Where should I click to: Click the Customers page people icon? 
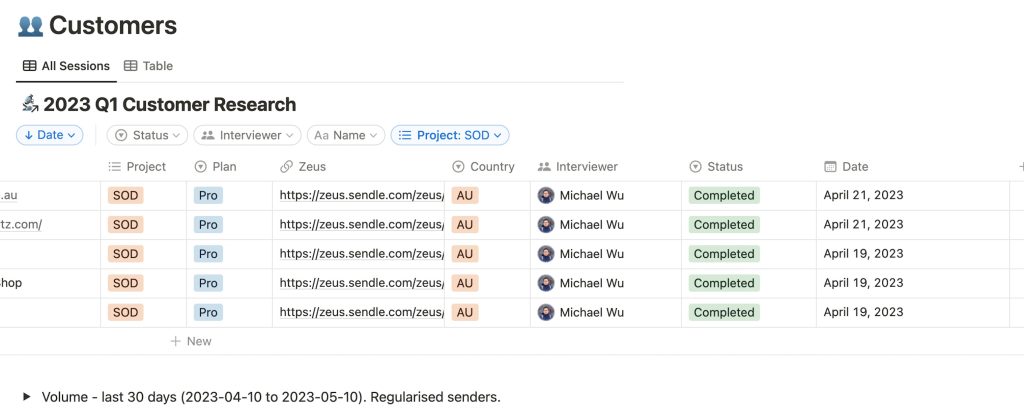[30, 26]
